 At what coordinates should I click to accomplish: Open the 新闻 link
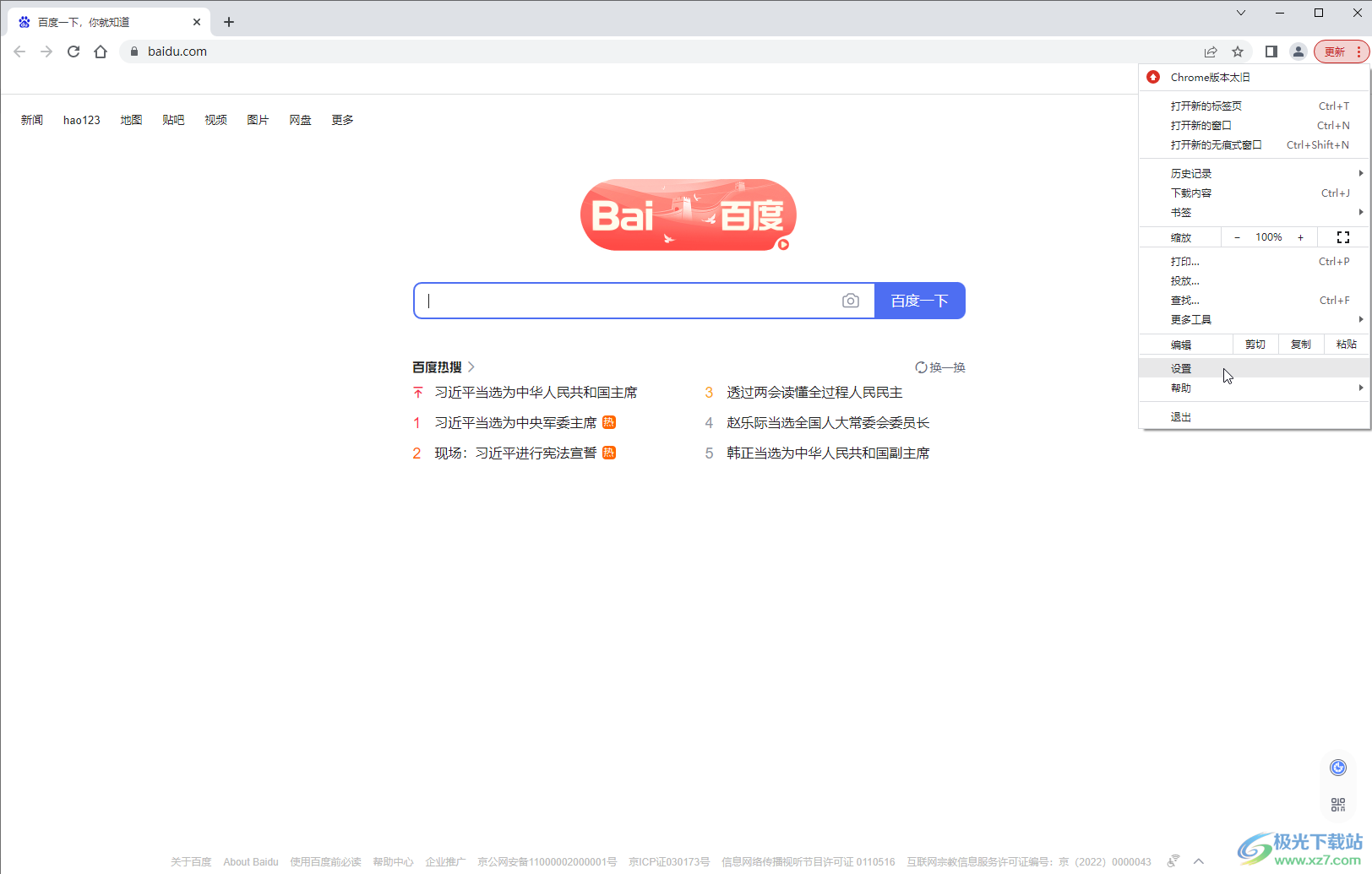[32, 120]
